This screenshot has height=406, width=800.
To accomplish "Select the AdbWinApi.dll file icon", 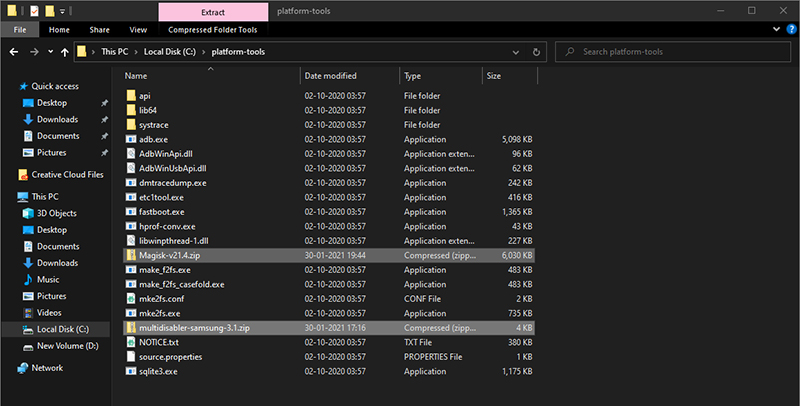I will pyautogui.click(x=131, y=154).
